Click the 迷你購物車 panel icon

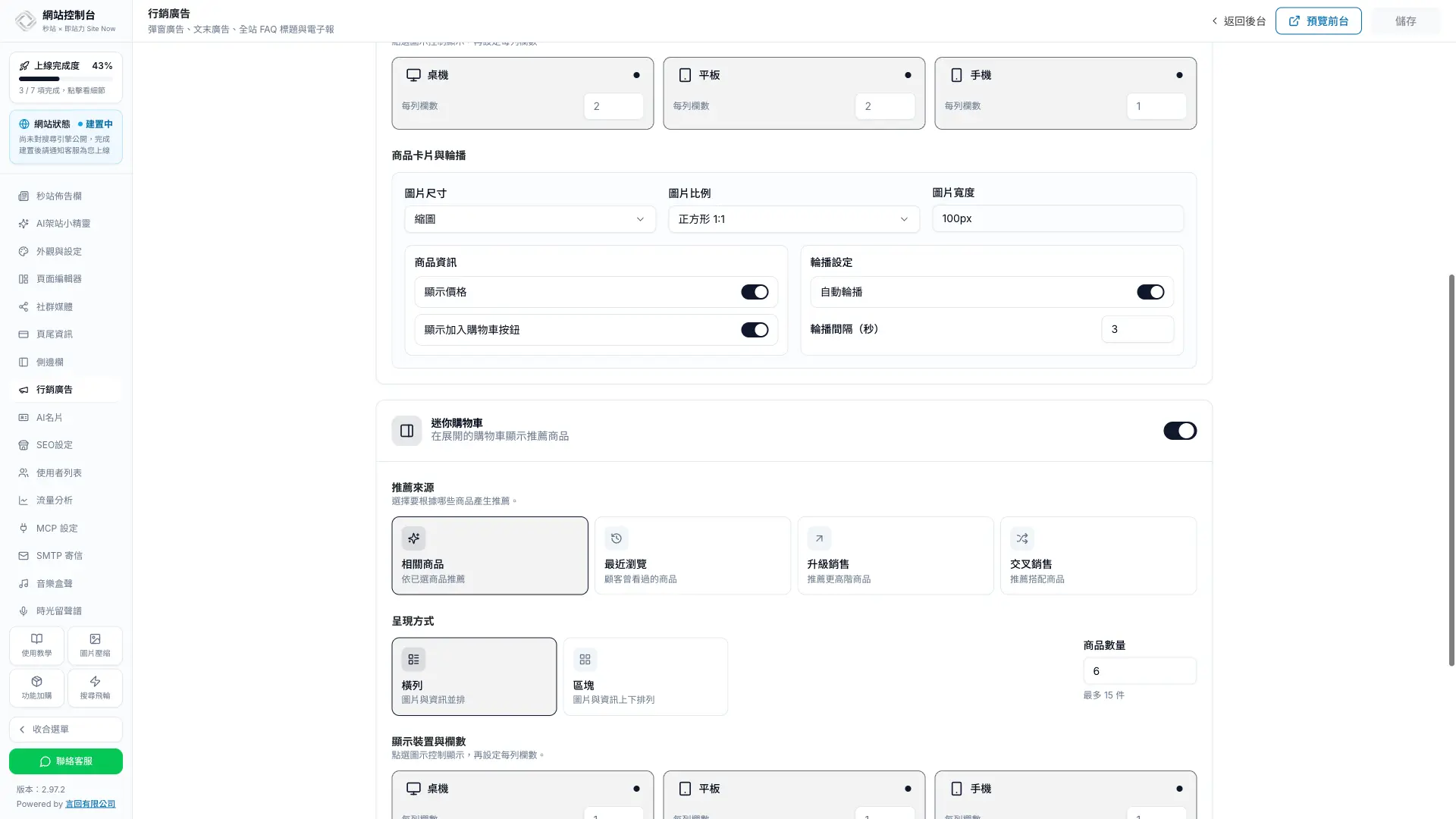point(406,431)
